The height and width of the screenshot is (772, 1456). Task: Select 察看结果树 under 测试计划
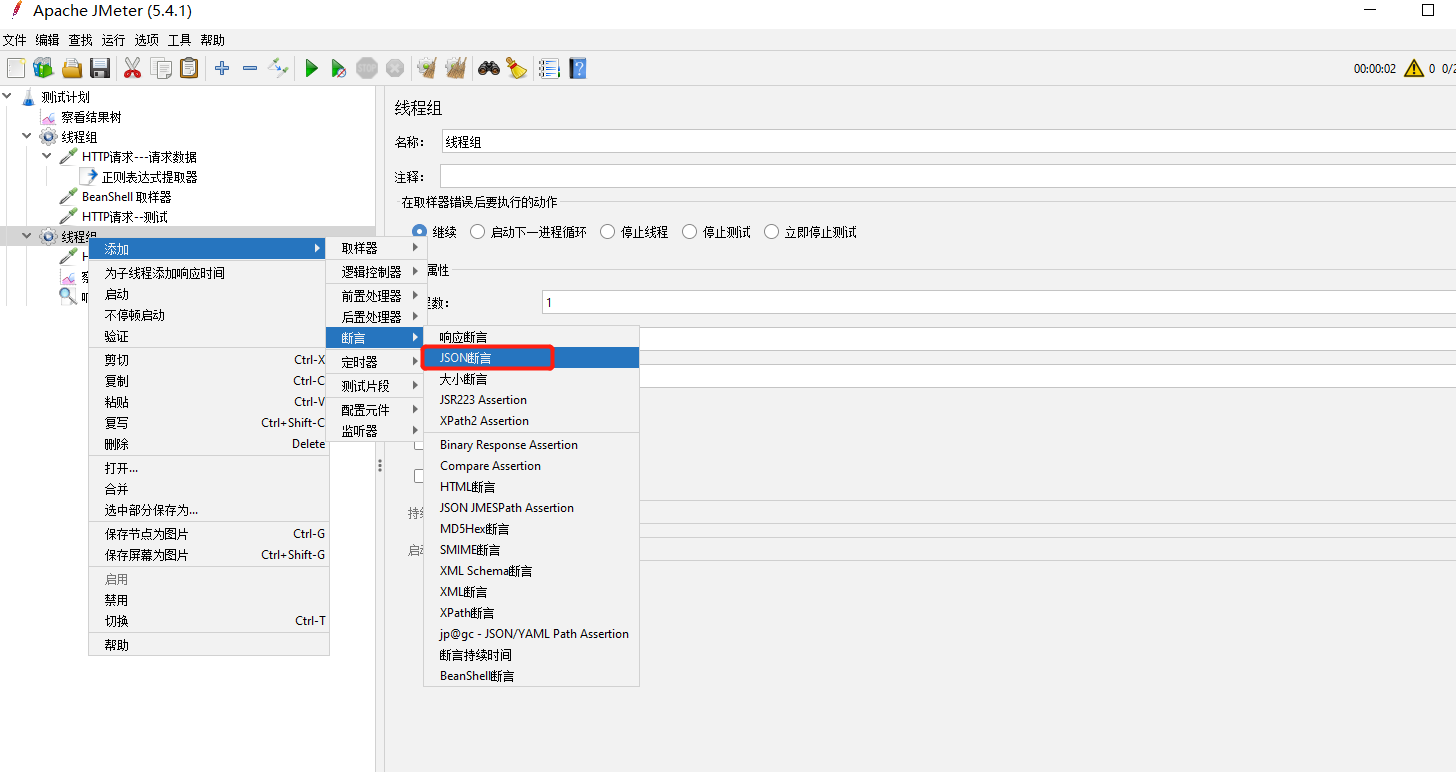pyautogui.click(x=91, y=117)
